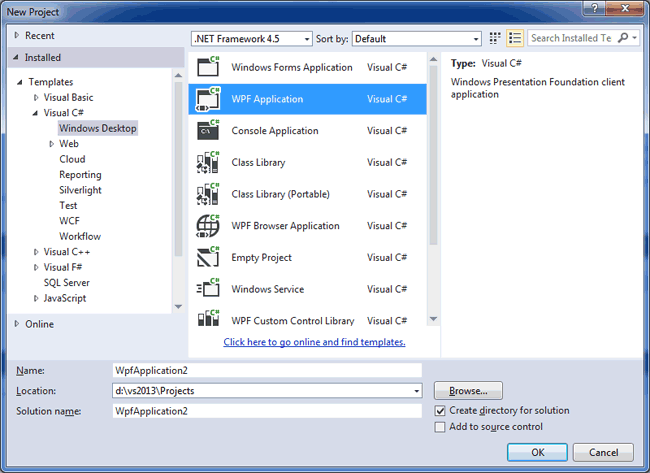Click the 'Empty Project' row label
The image size is (650, 473).
tap(262, 257)
